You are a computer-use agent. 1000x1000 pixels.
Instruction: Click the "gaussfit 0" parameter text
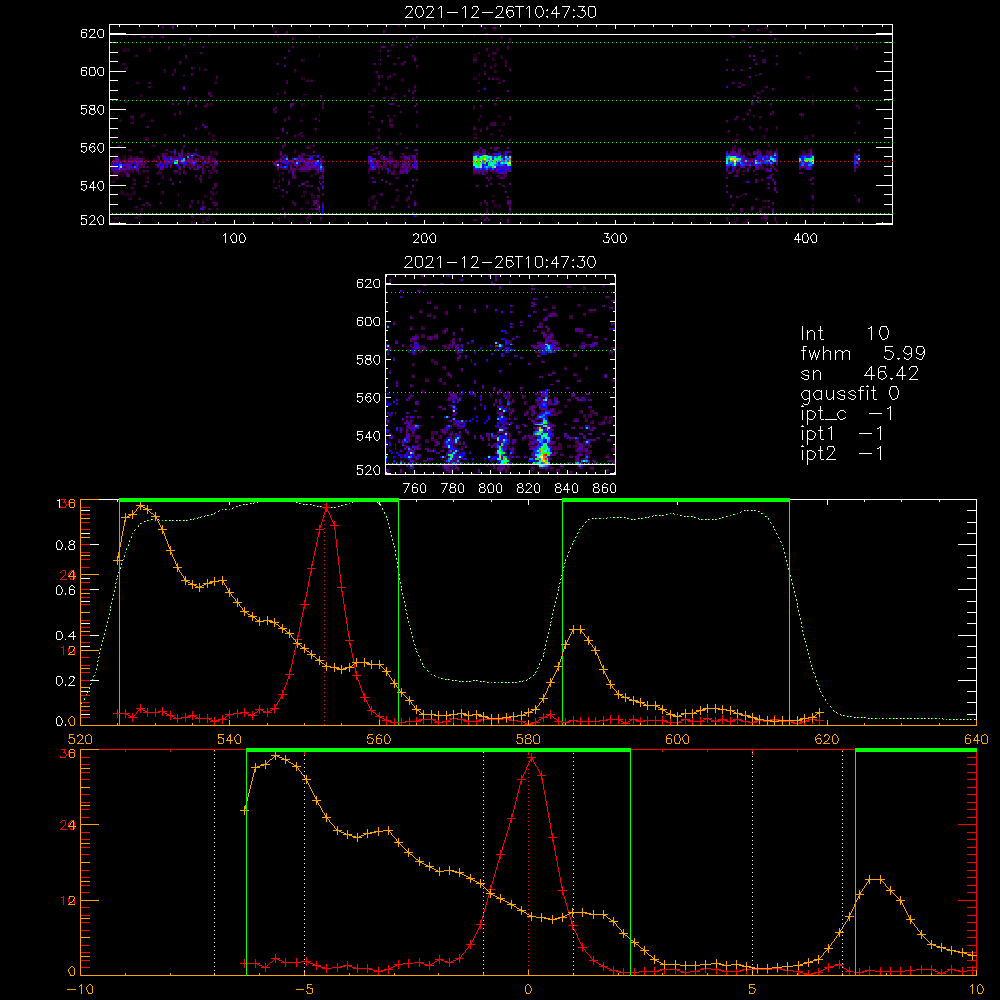pos(850,393)
